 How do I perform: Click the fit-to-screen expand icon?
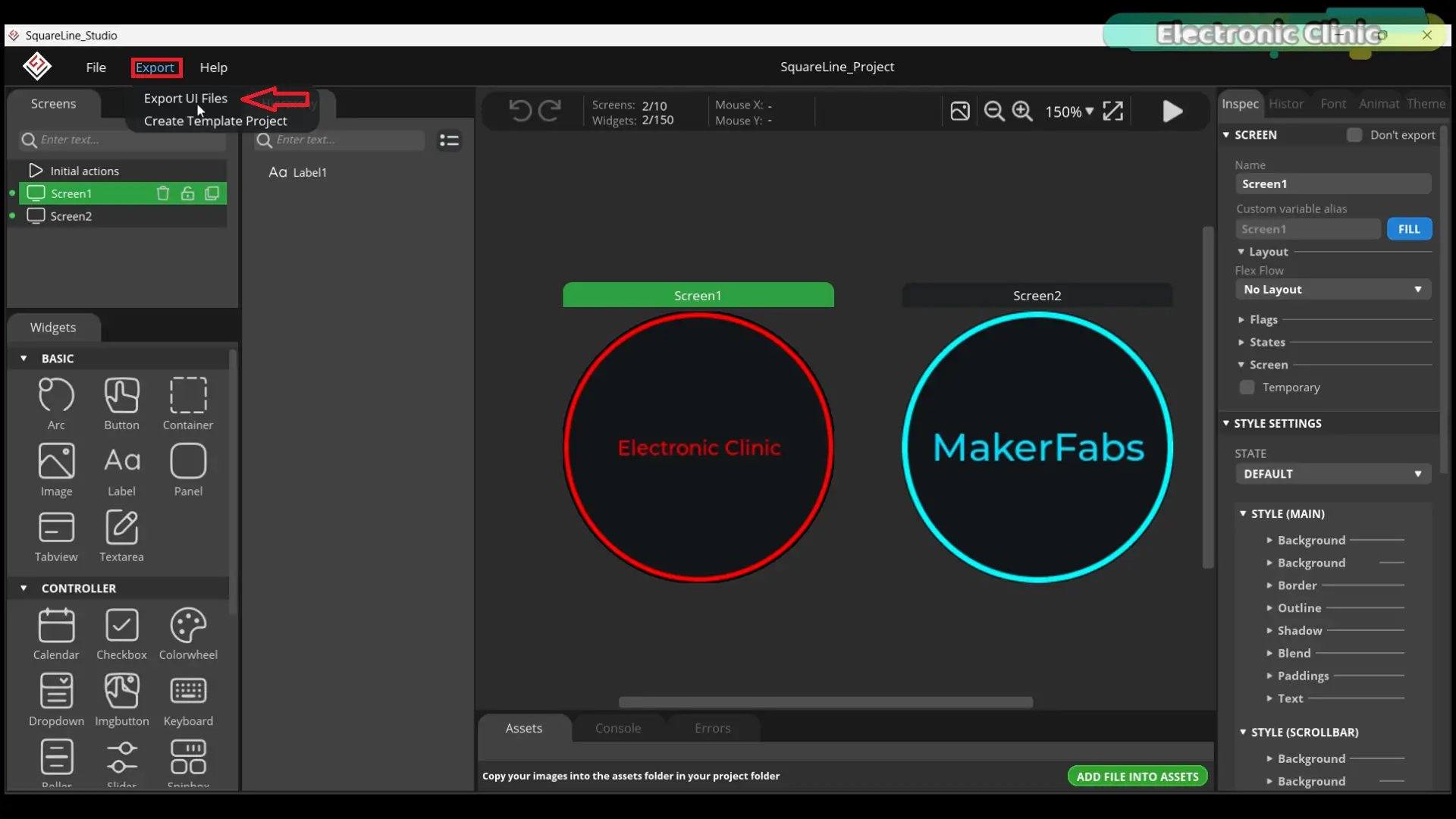tap(1112, 111)
